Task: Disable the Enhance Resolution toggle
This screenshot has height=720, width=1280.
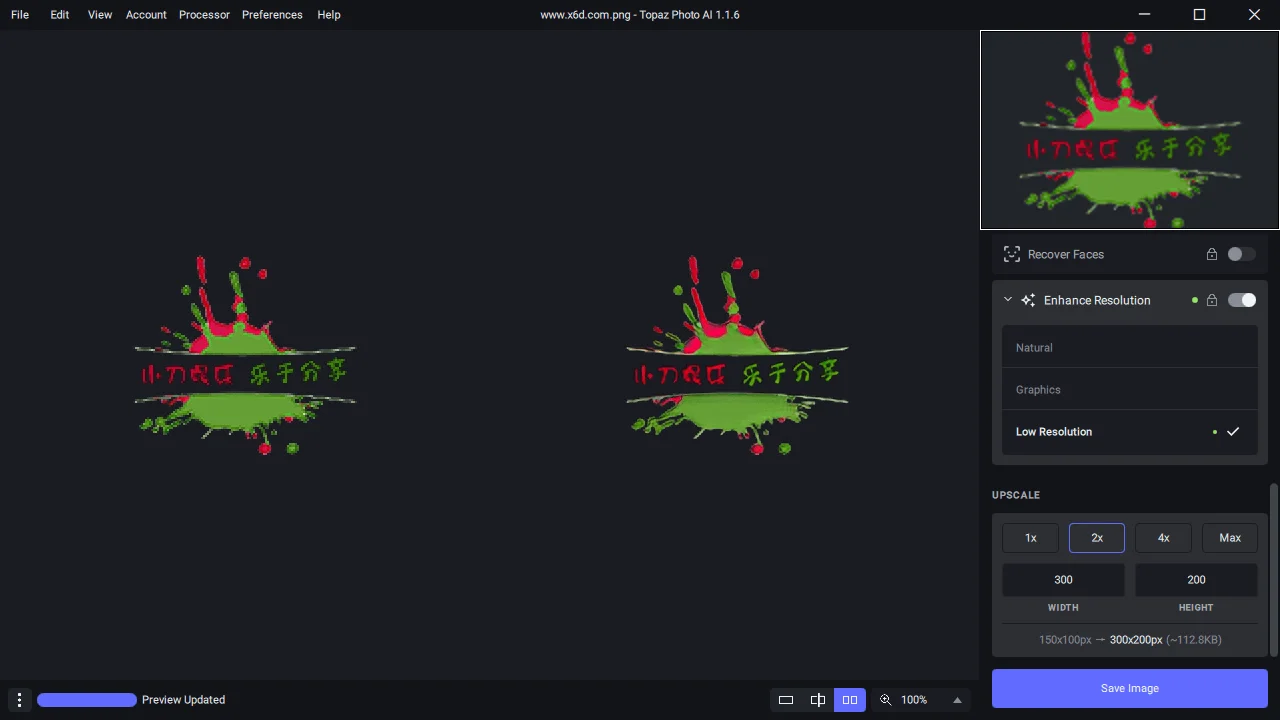Action: [1241, 300]
